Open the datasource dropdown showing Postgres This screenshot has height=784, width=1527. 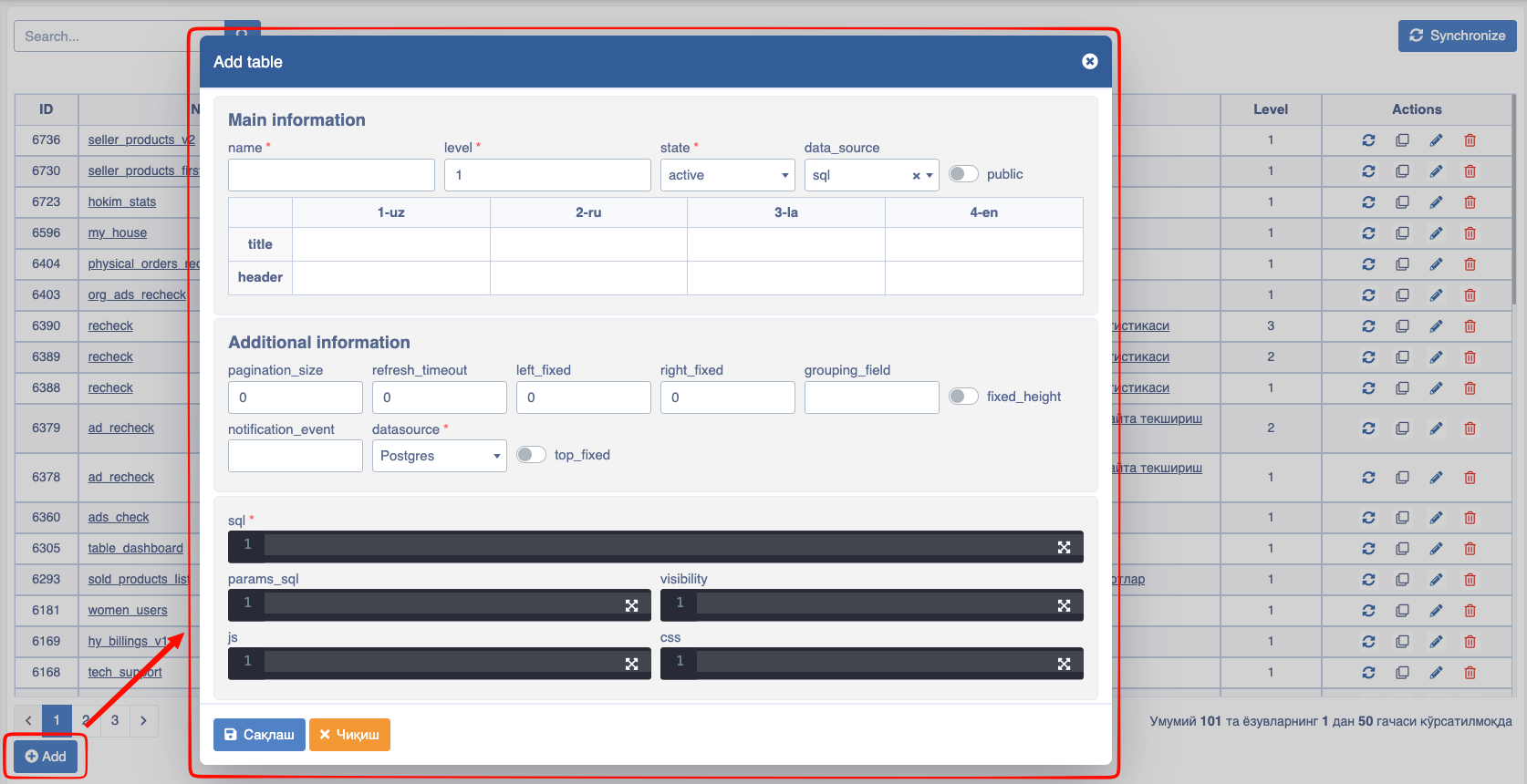pos(440,456)
